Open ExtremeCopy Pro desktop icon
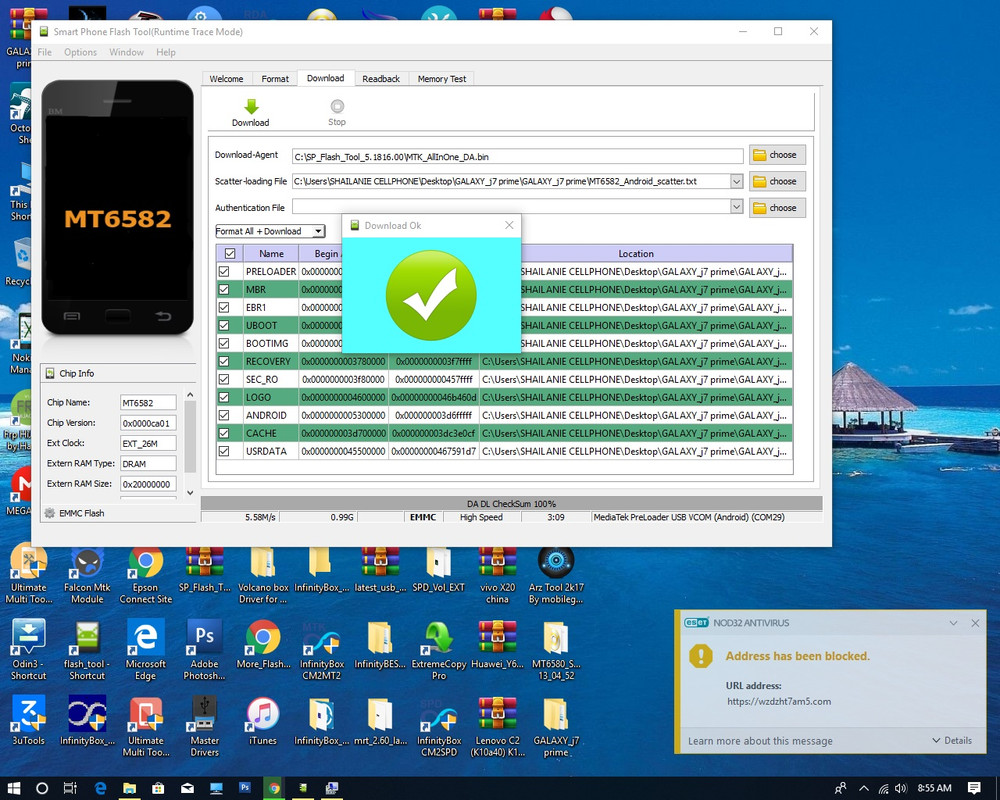The image size is (1000, 800). [x=439, y=650]
